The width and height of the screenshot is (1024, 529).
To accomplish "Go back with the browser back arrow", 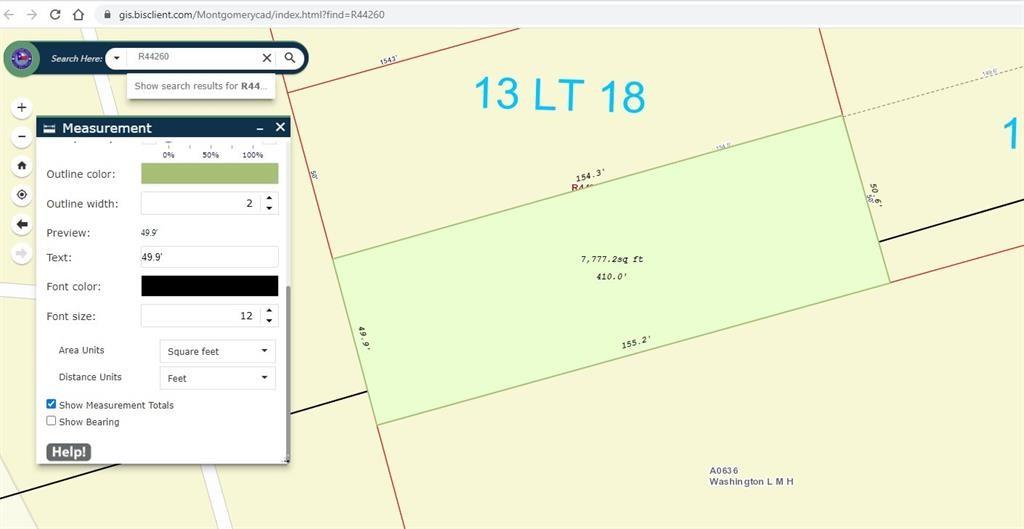I will (x=8, y=14).
